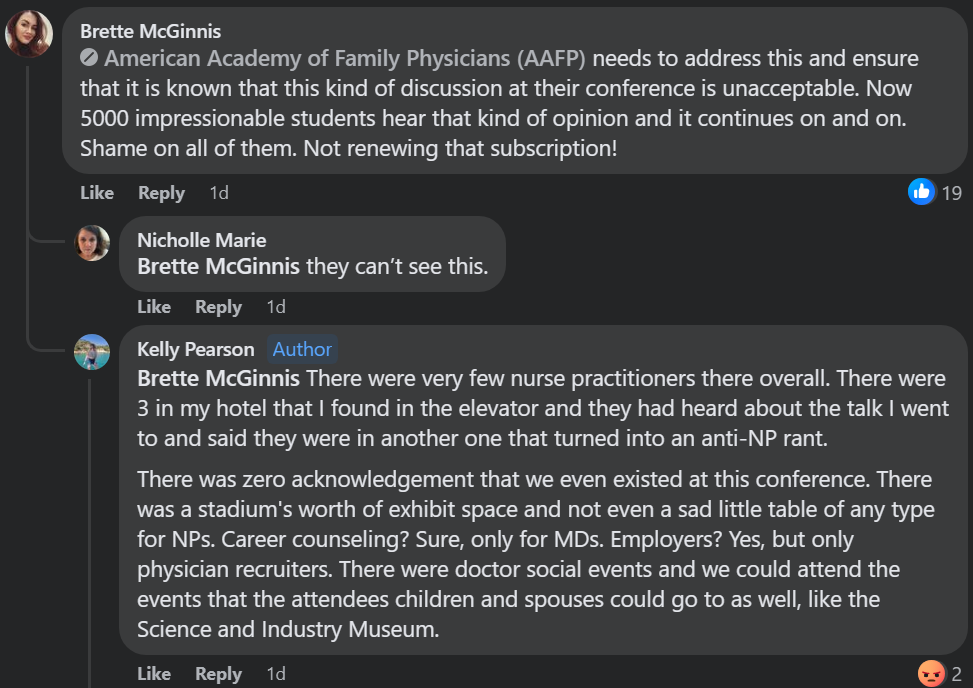Open Brette McGinnis's profile picture
Screen dimensions: 973x688
(x=29, y=34)
